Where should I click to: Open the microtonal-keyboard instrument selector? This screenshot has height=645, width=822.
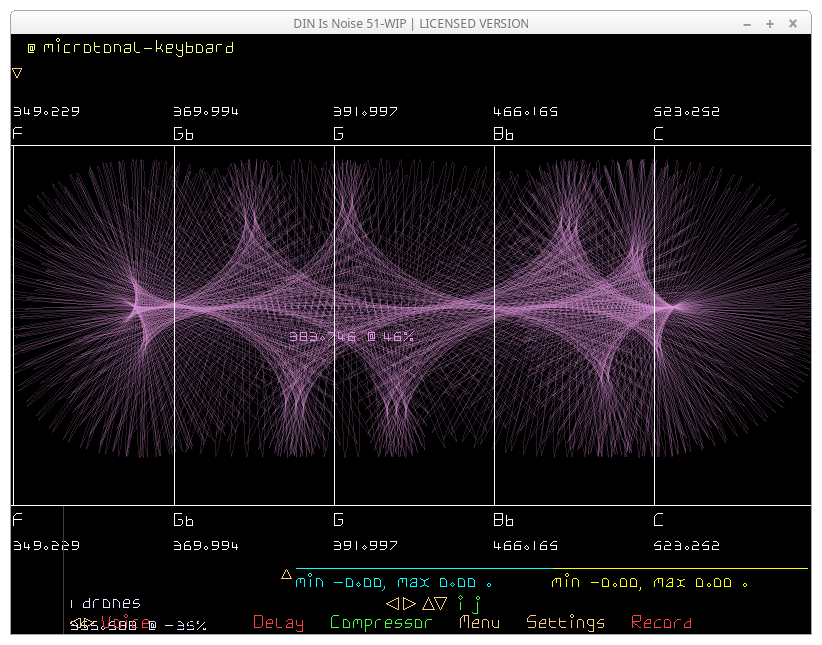pyautogui.click(x=138, y=48)
